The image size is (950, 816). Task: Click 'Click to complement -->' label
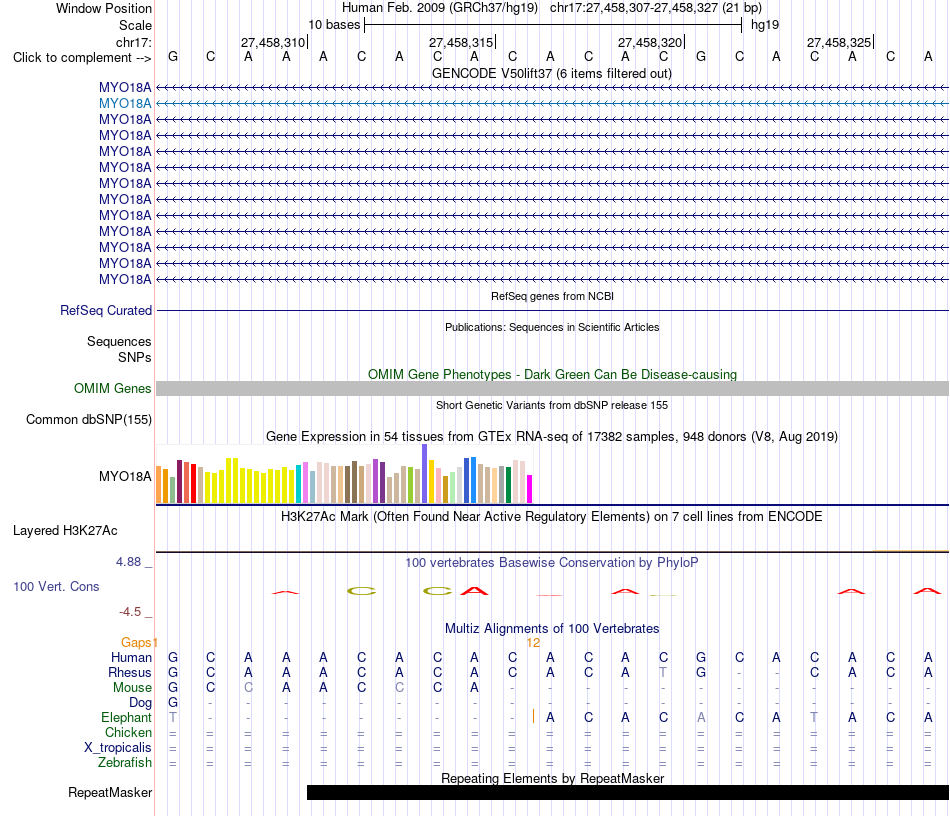pos(82,58)
